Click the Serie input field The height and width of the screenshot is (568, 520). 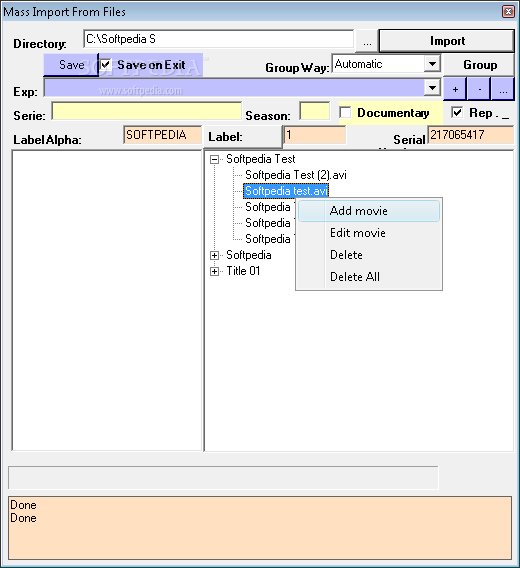146,111
